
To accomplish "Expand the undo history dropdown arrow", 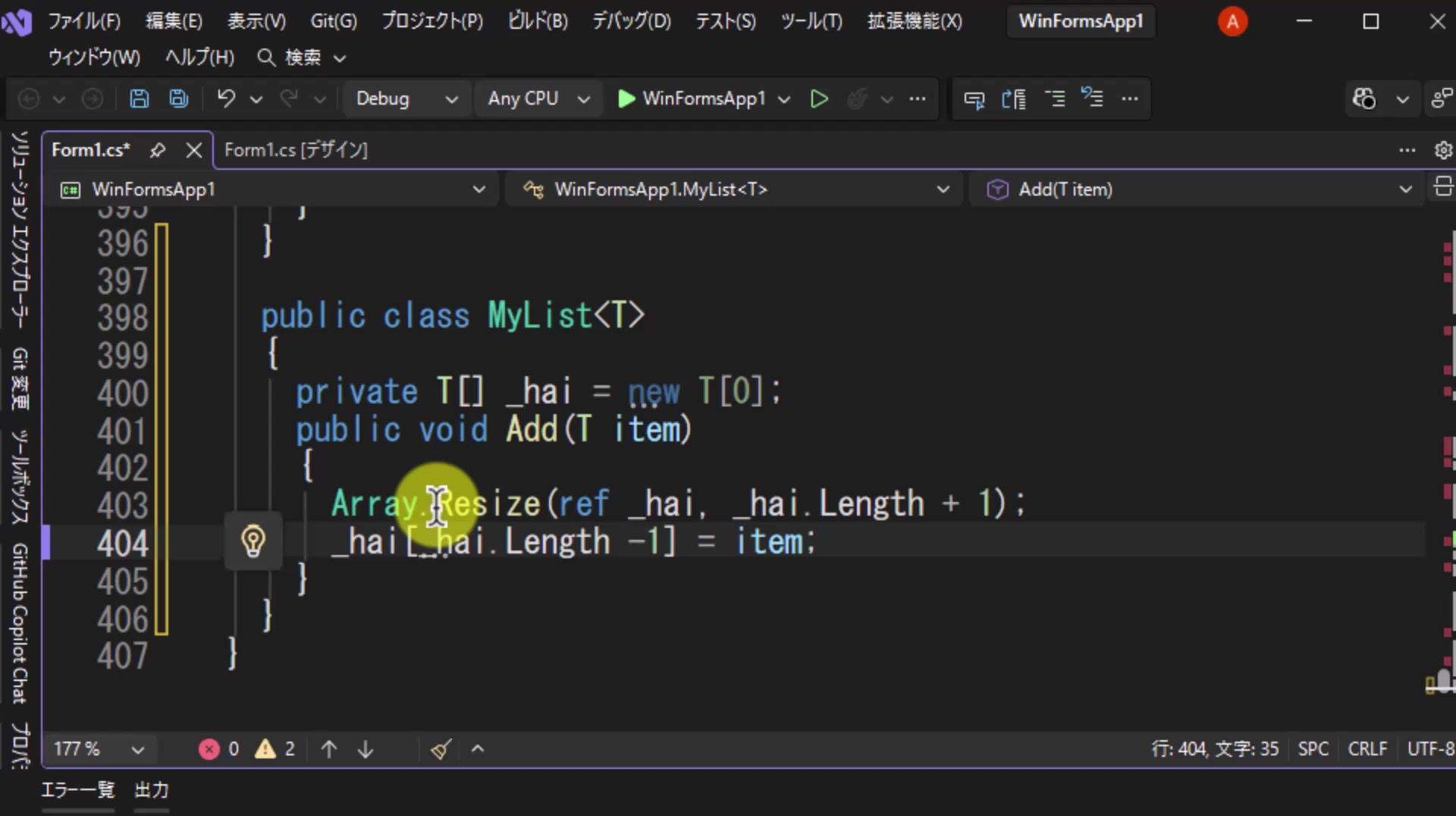I will click(x=256, y=99).
